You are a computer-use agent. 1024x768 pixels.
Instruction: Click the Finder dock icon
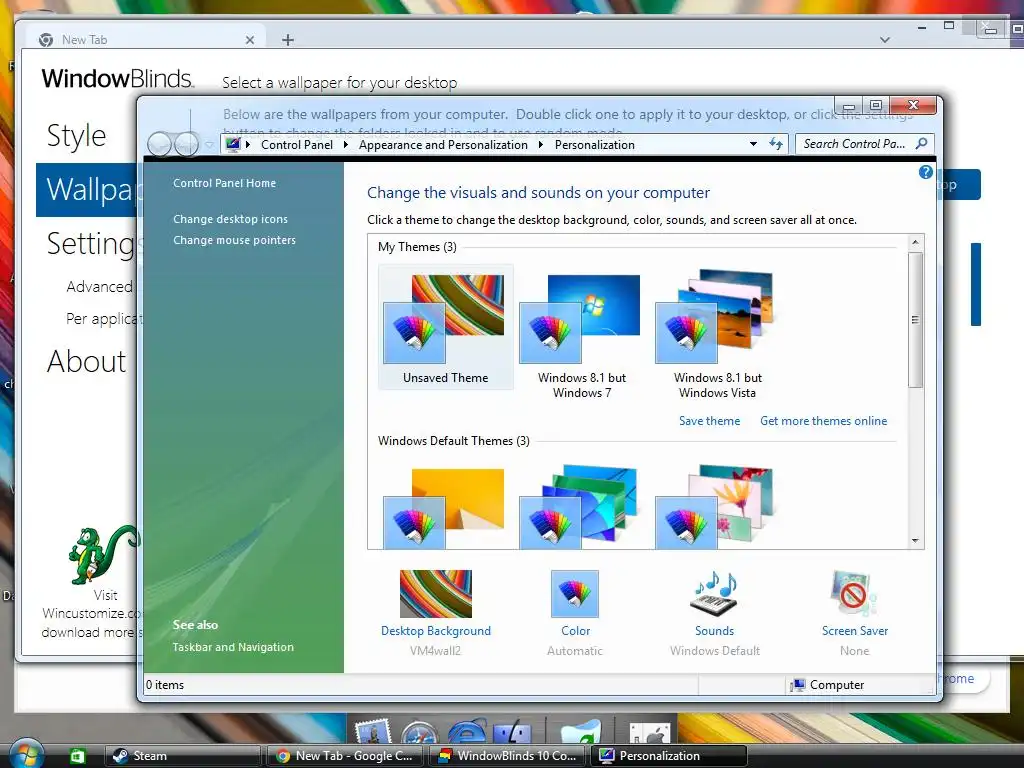tap(512, 731)
